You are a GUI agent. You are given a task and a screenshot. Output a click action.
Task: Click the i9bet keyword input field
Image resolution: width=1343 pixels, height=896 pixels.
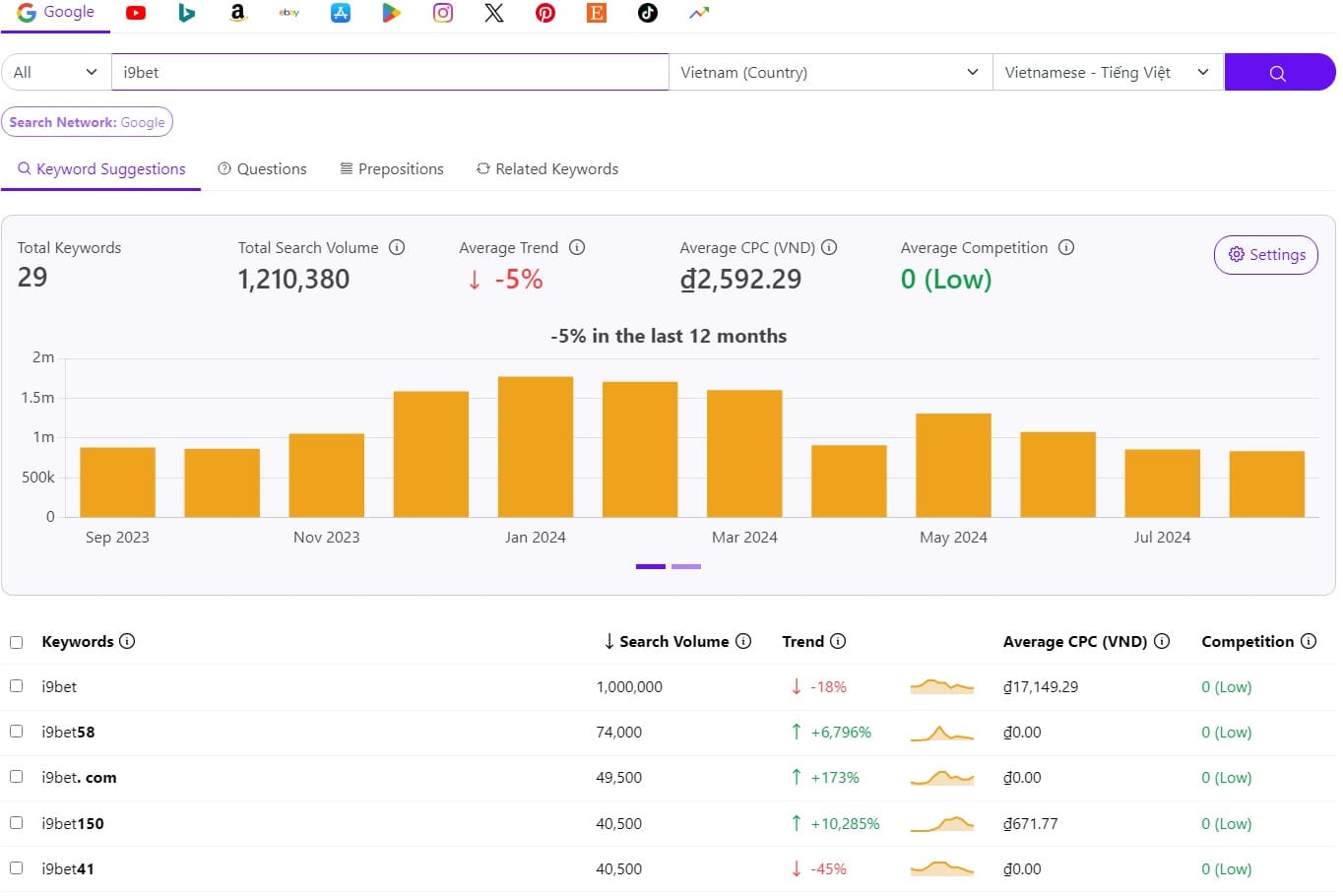coord(389,72)
